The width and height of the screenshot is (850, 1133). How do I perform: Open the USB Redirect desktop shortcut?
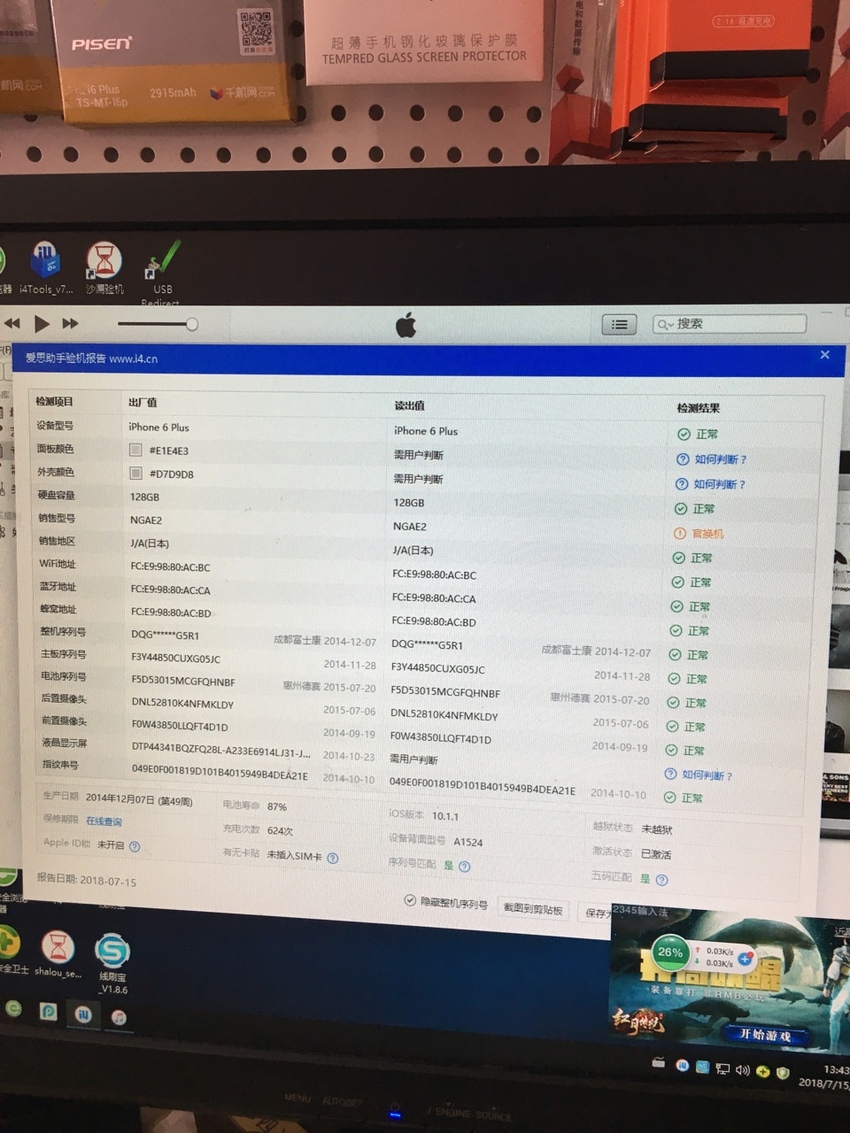tap(162, 273)
